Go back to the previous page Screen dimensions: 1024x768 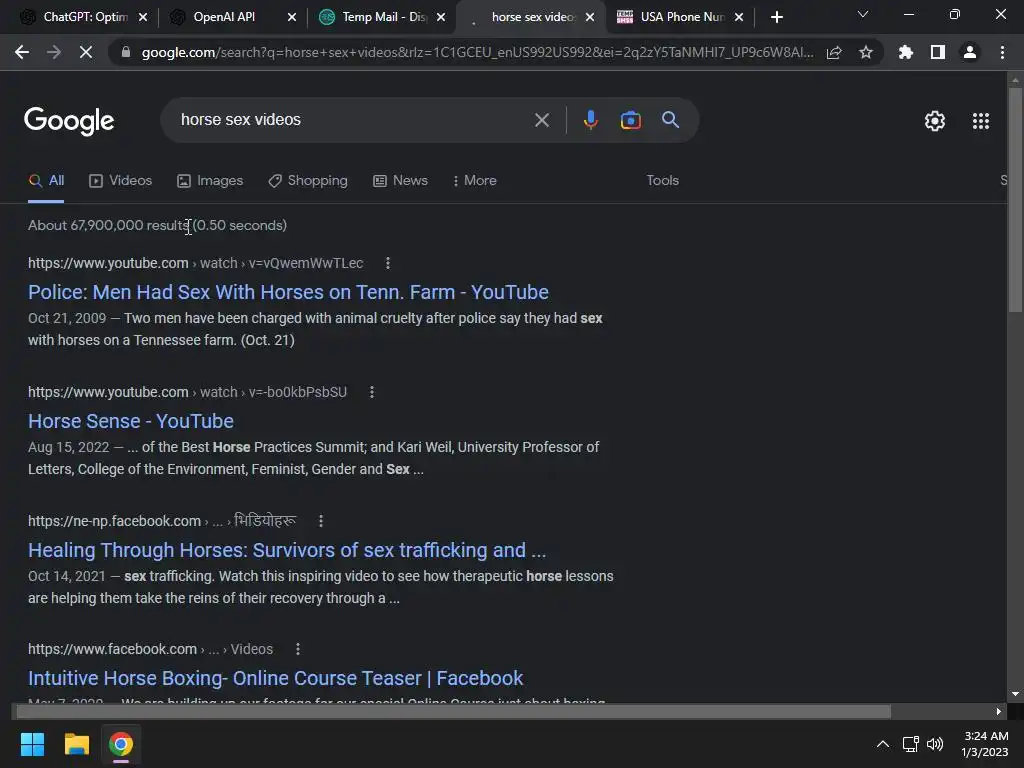tap(22, 52)
